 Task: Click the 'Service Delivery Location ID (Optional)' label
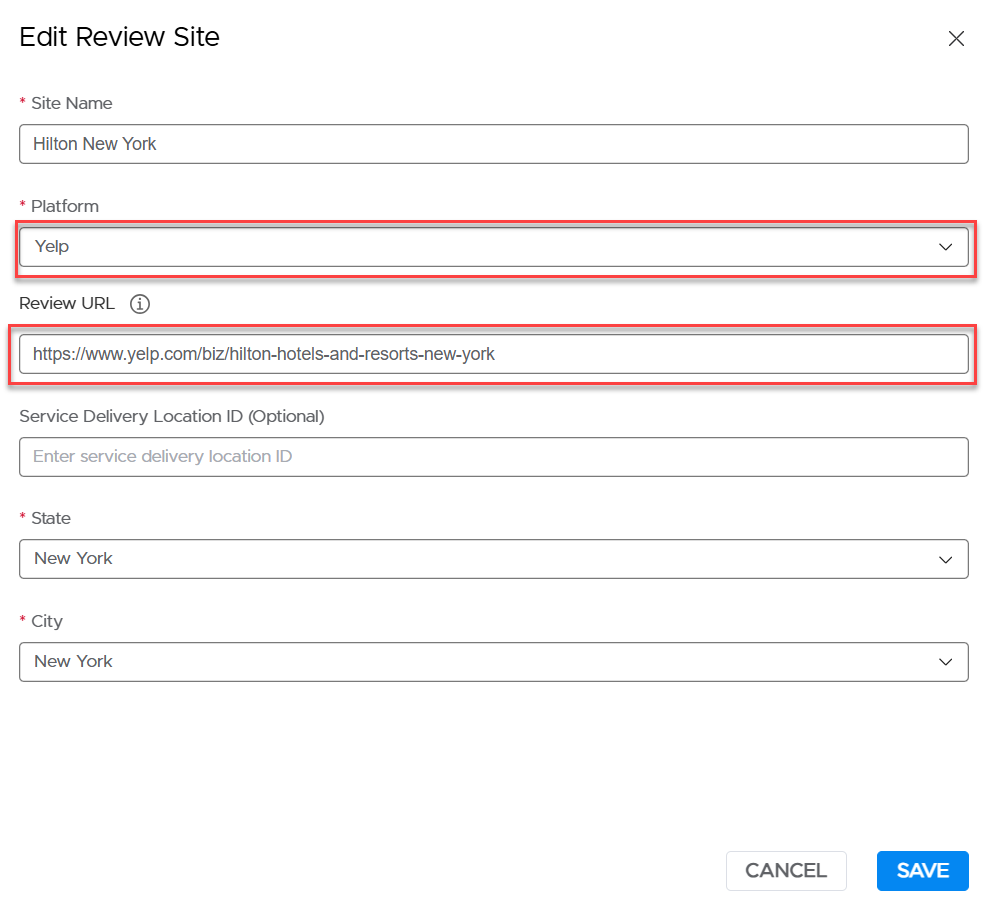(x=172, y=416)
